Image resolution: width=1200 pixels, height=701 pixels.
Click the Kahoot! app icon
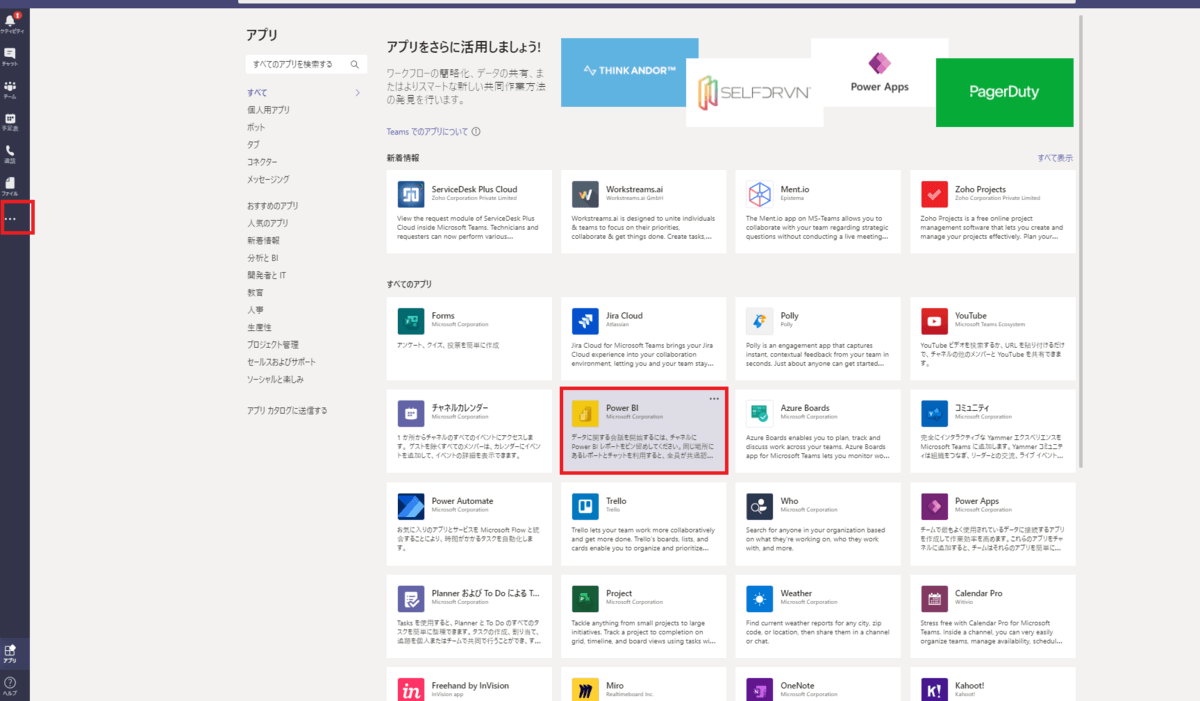(934, 689)
